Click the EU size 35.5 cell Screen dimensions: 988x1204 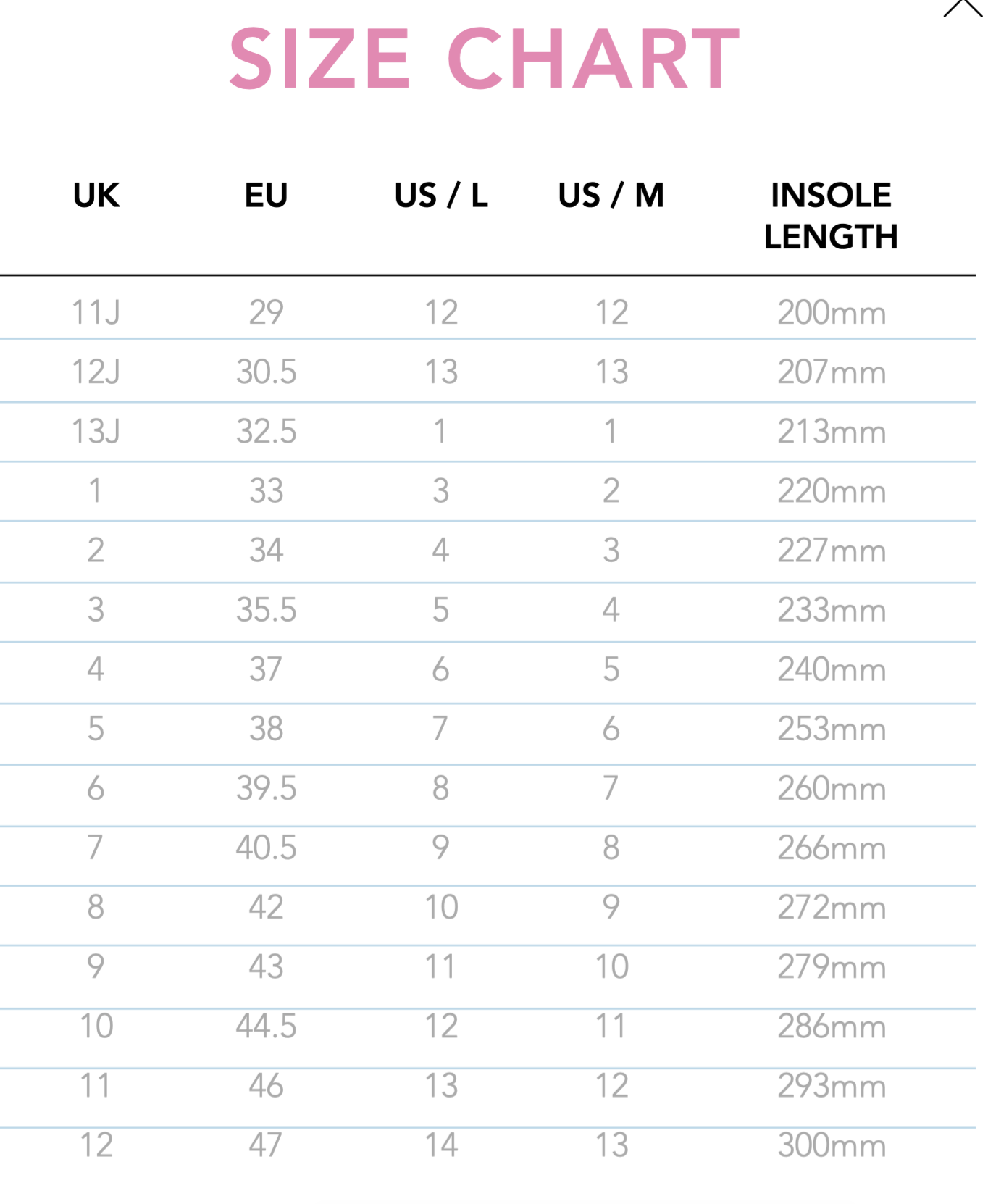[266, 610]
